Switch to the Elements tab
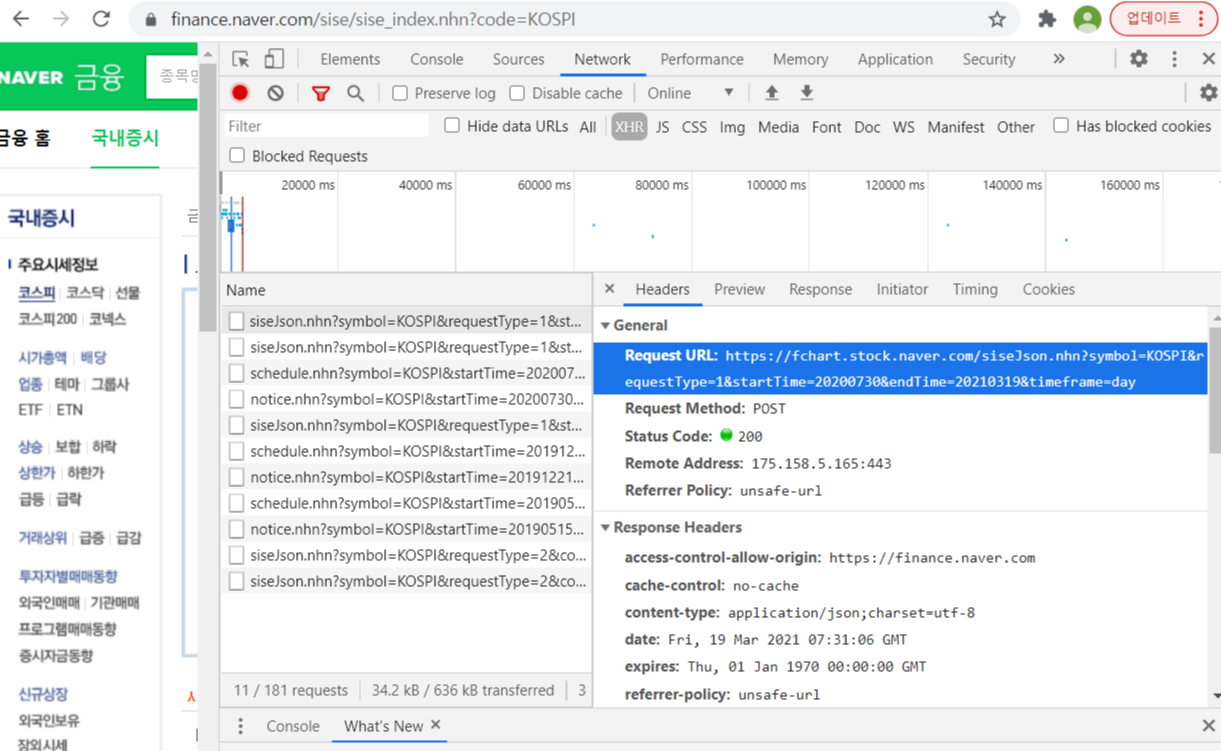The height and width of the screenshot is (751, 1221). pos(350,59)
